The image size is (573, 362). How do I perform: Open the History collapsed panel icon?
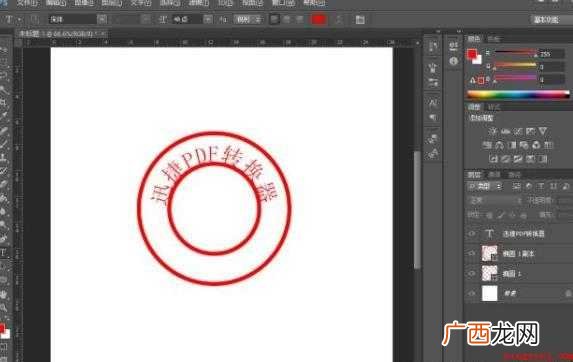433,46
